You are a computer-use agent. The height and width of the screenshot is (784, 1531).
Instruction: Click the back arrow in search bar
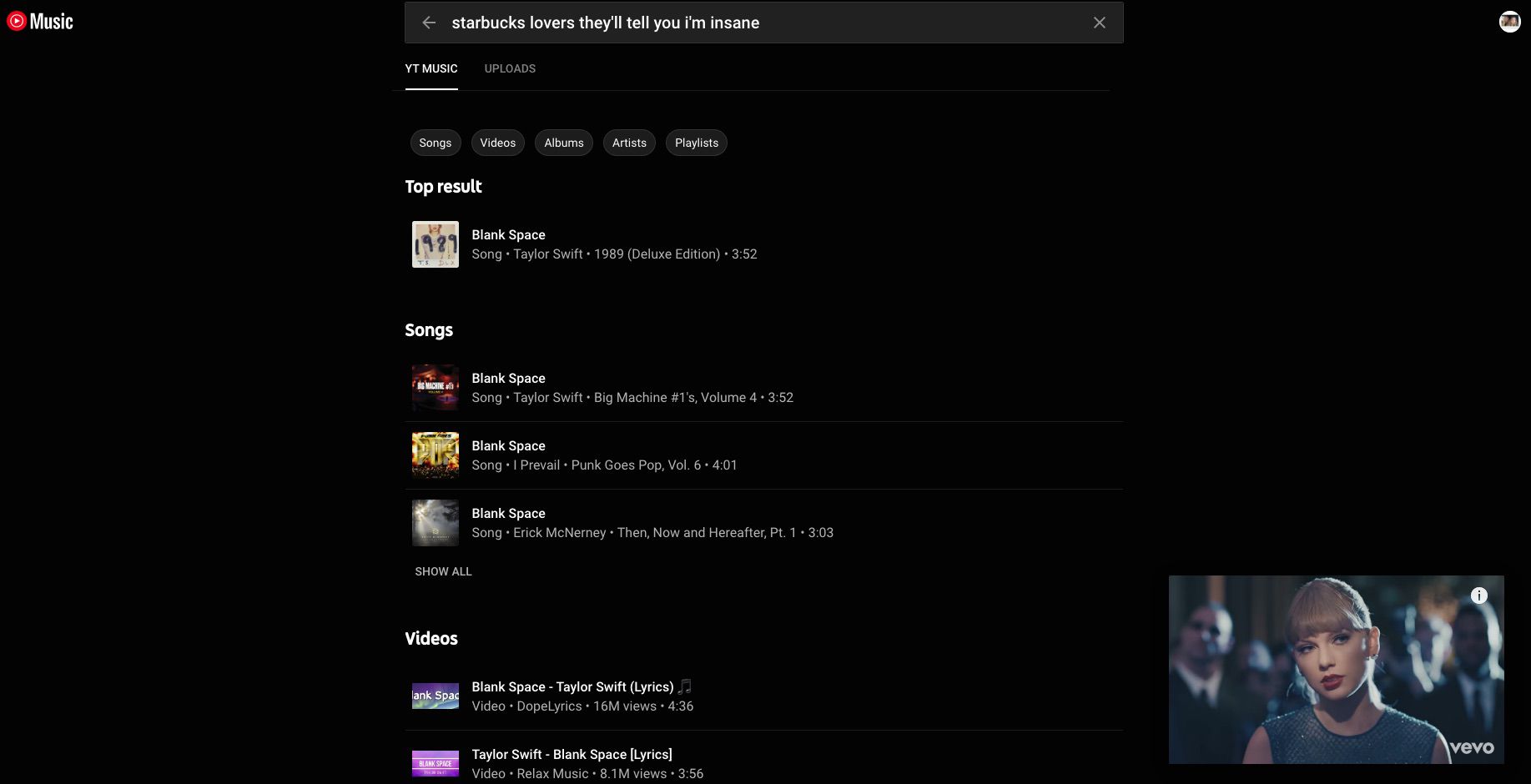(x=429, y=23)
